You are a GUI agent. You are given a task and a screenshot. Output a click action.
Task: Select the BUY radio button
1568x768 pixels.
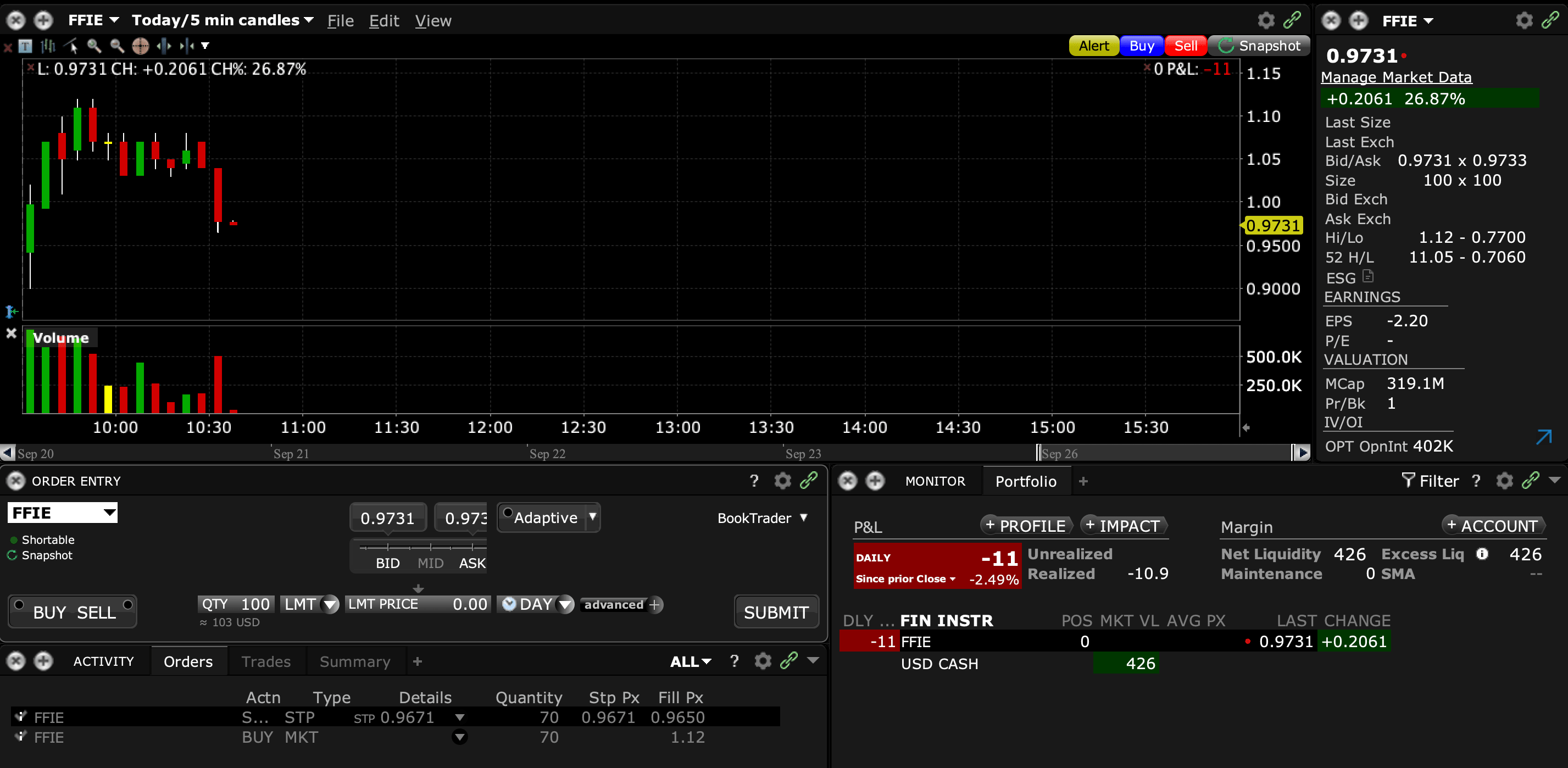pyautogui.click(x=19, y=605)
